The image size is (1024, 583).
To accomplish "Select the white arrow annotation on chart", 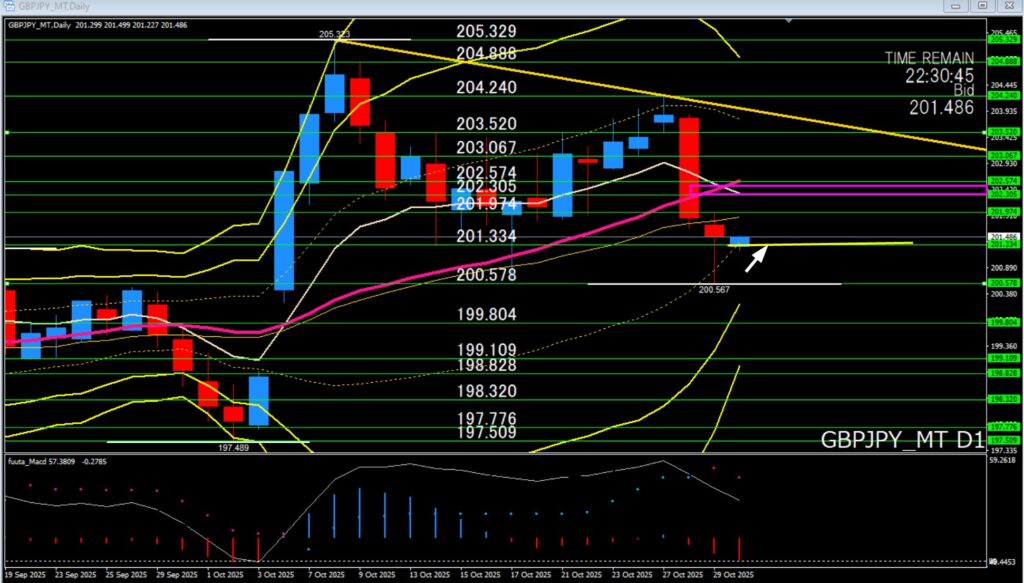I will click(x=758, y=257).
